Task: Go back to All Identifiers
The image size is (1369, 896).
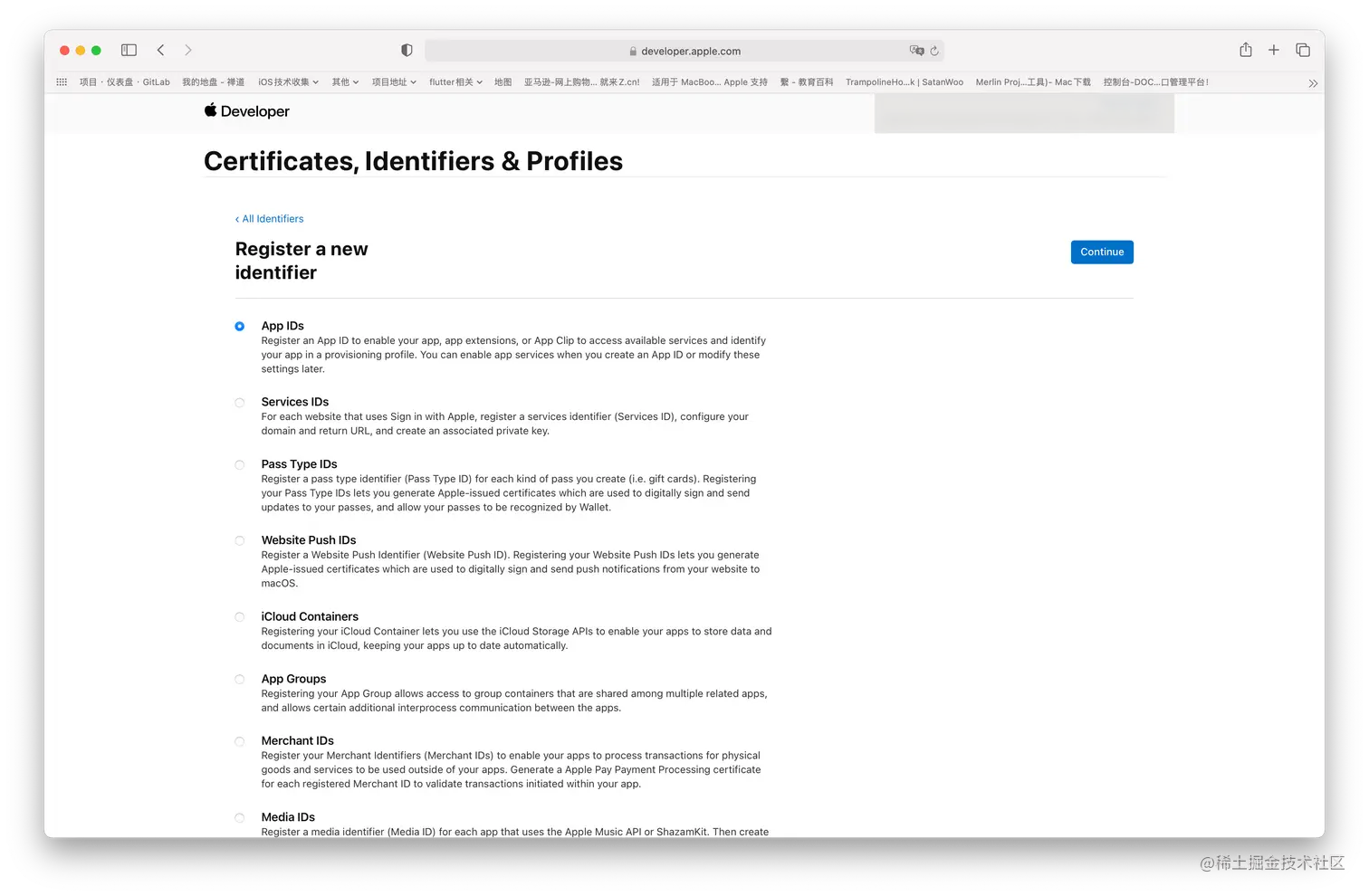Action: click(270, 219)
